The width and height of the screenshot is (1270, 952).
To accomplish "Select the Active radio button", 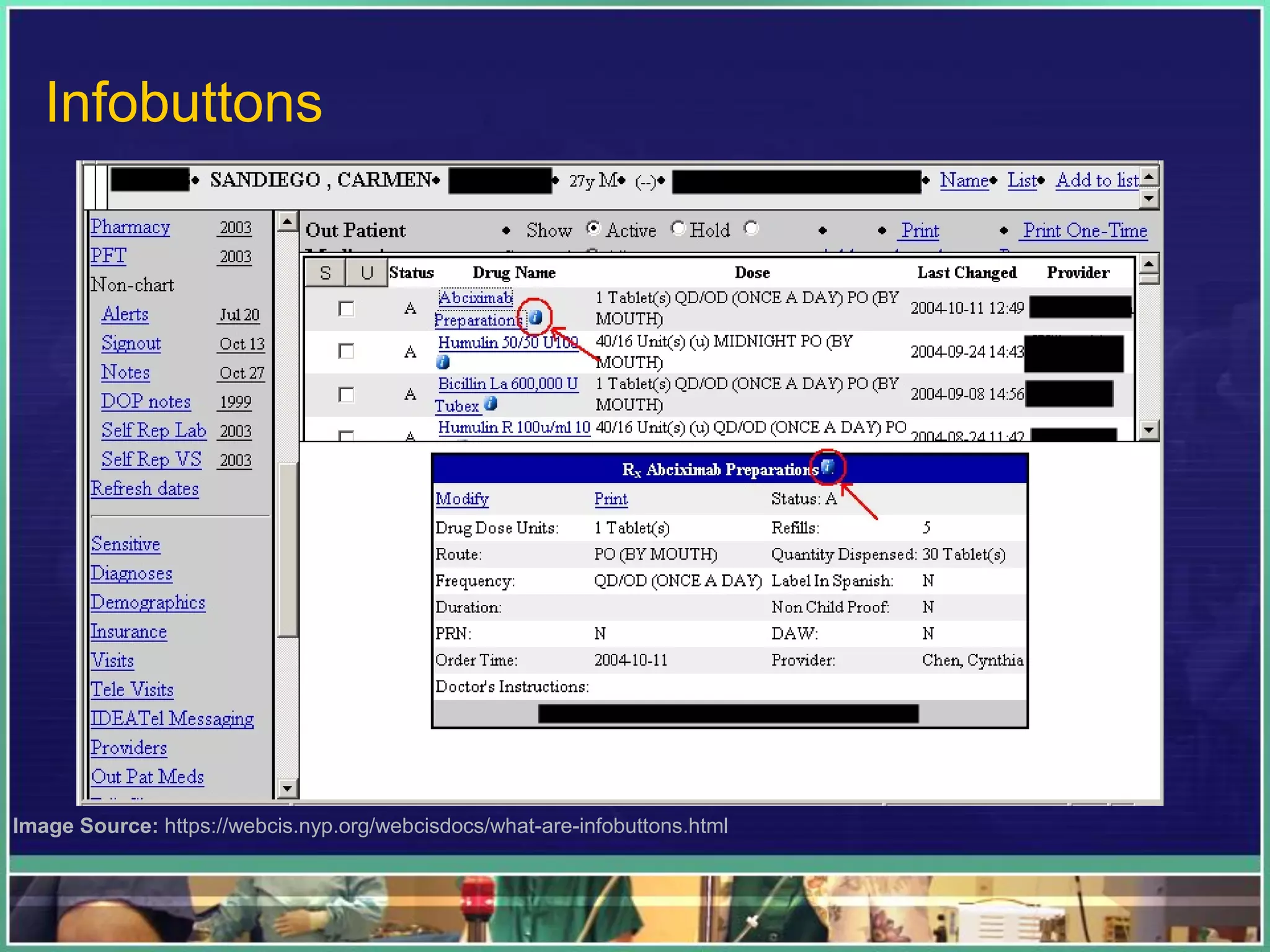I will click(x=593, y=229).
